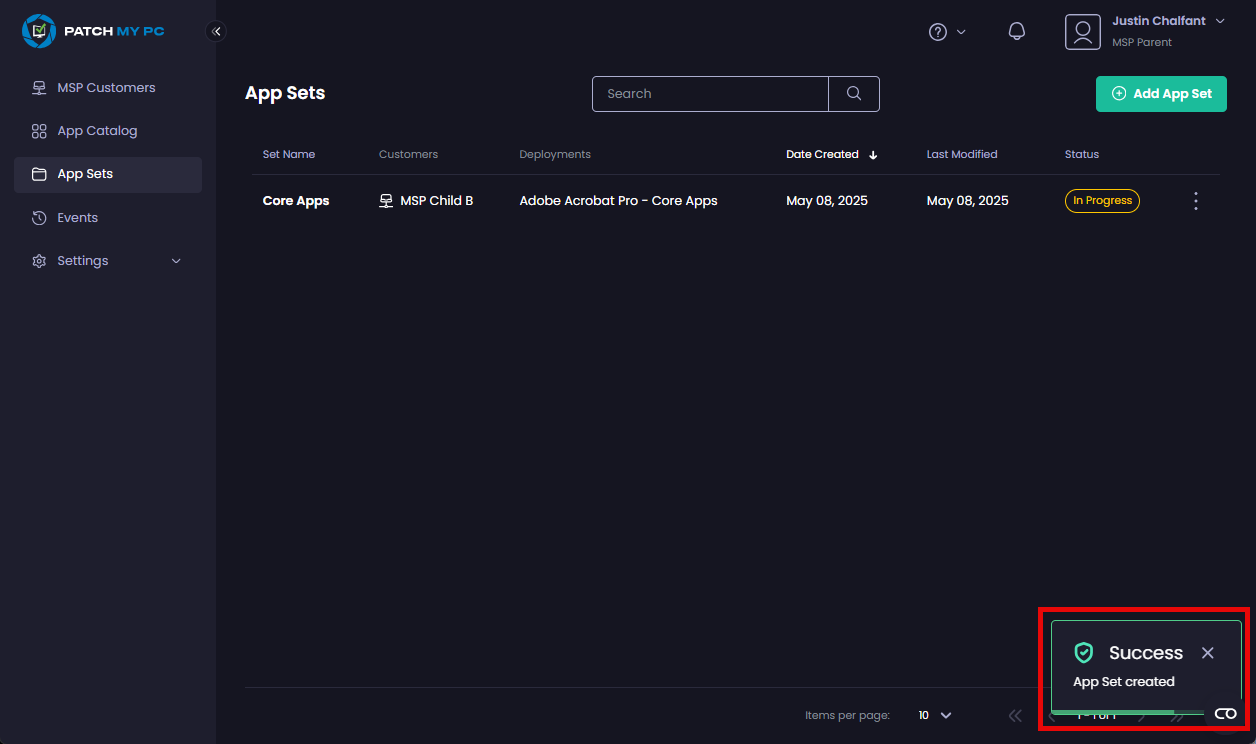Viewport: 1256px width, 744px height.
Task: Click inside the Search field
Action: click(710, 93)
